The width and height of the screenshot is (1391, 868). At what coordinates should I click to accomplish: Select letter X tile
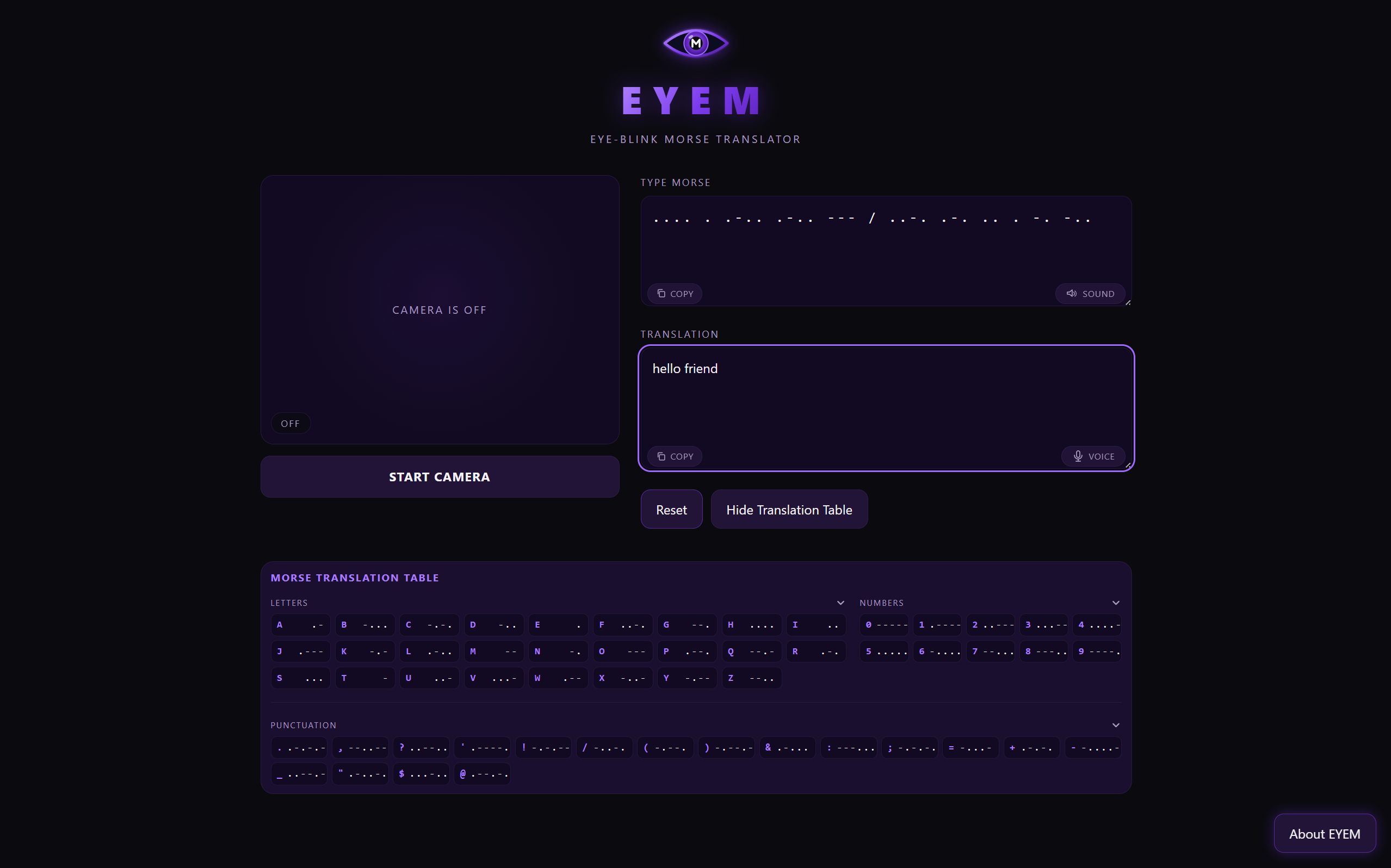[622, 678]
